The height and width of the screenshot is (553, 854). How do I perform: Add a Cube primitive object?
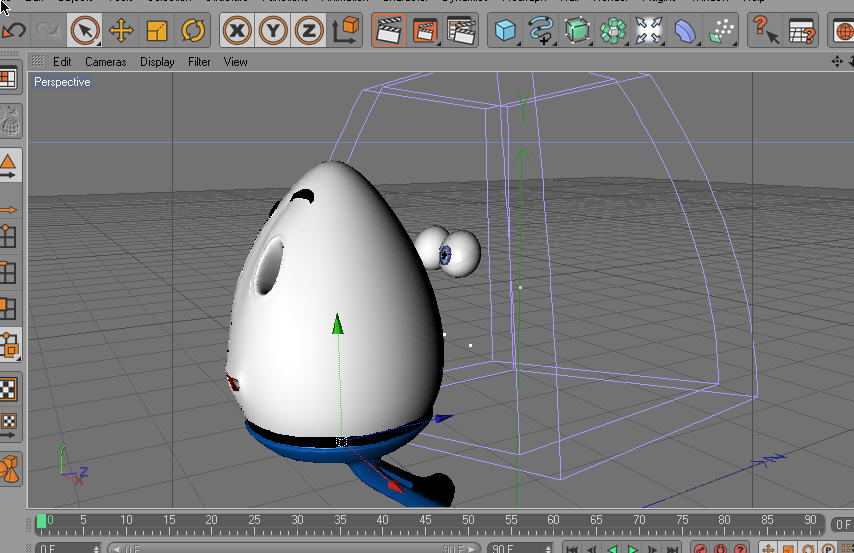point(506,31)
